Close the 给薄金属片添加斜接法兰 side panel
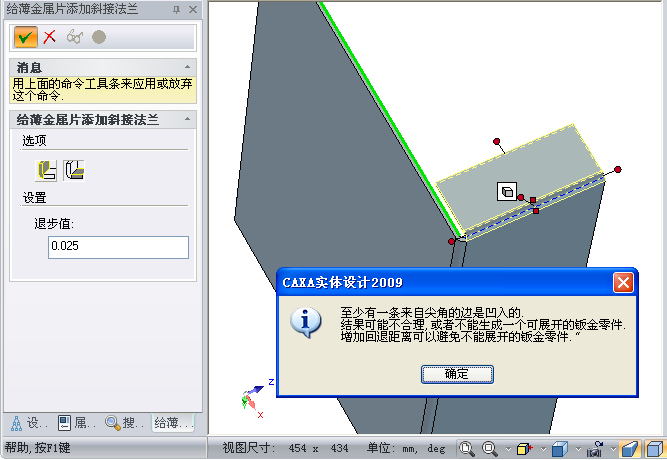 tap(193, 9)
